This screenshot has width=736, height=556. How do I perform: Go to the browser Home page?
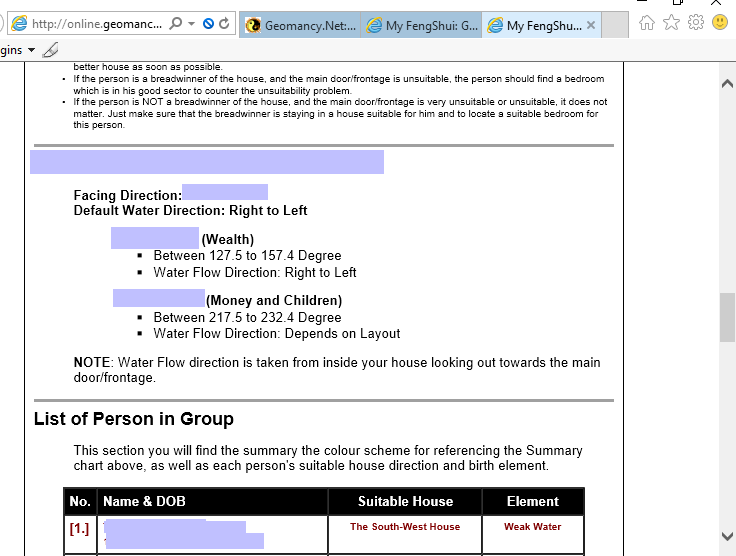pos(647,22)
